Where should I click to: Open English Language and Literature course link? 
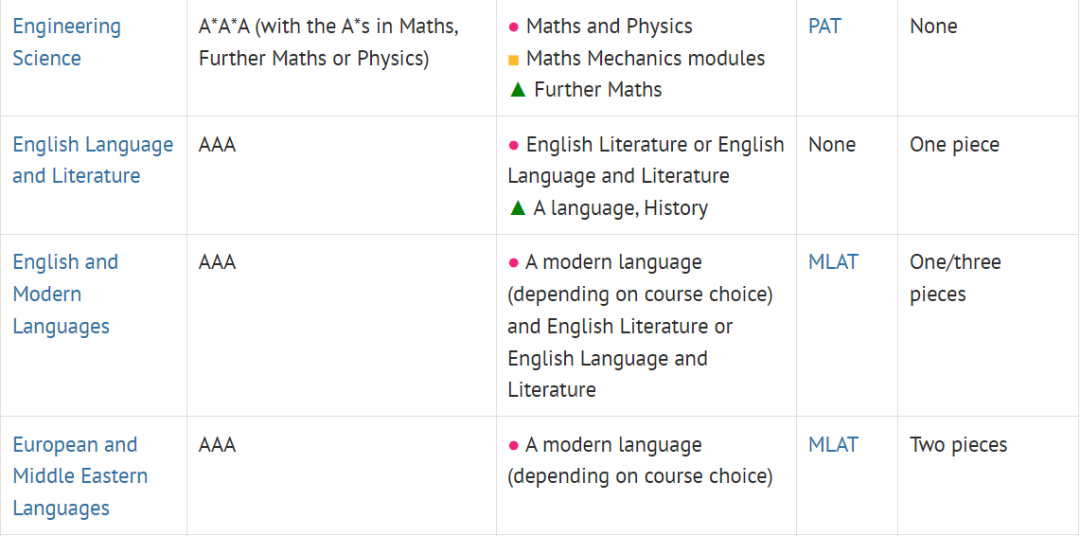coord(93,160)
